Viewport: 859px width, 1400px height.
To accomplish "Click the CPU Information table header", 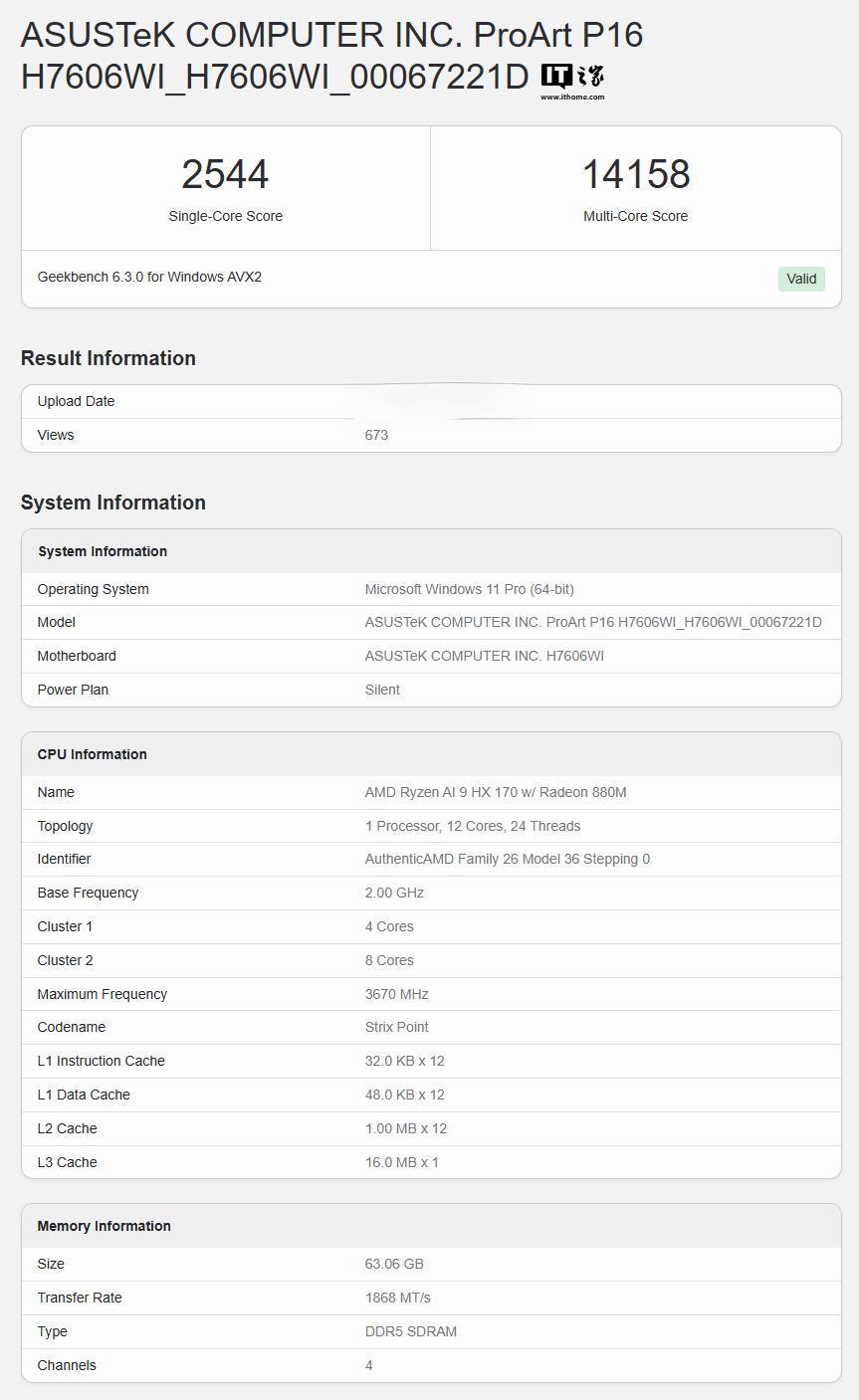I will click(x=92, y=754).
